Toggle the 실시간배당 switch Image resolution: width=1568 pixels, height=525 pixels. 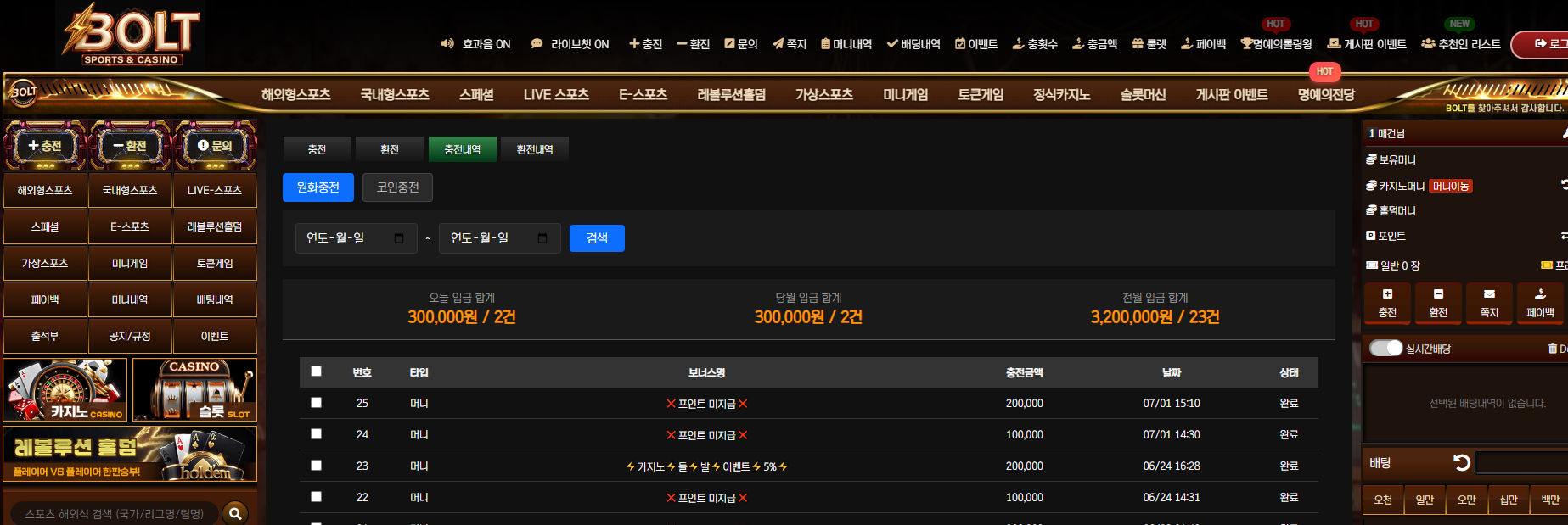[x=1385, y=349]
